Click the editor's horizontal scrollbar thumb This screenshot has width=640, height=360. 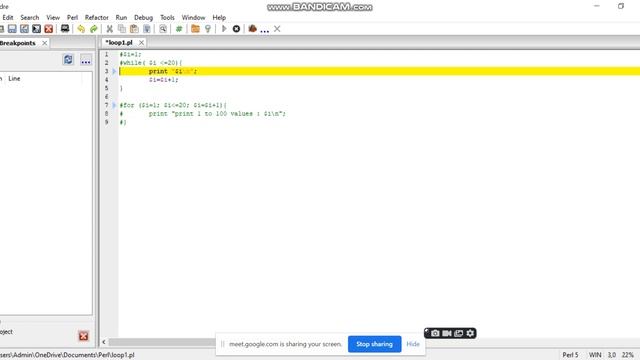coord(162,342)
